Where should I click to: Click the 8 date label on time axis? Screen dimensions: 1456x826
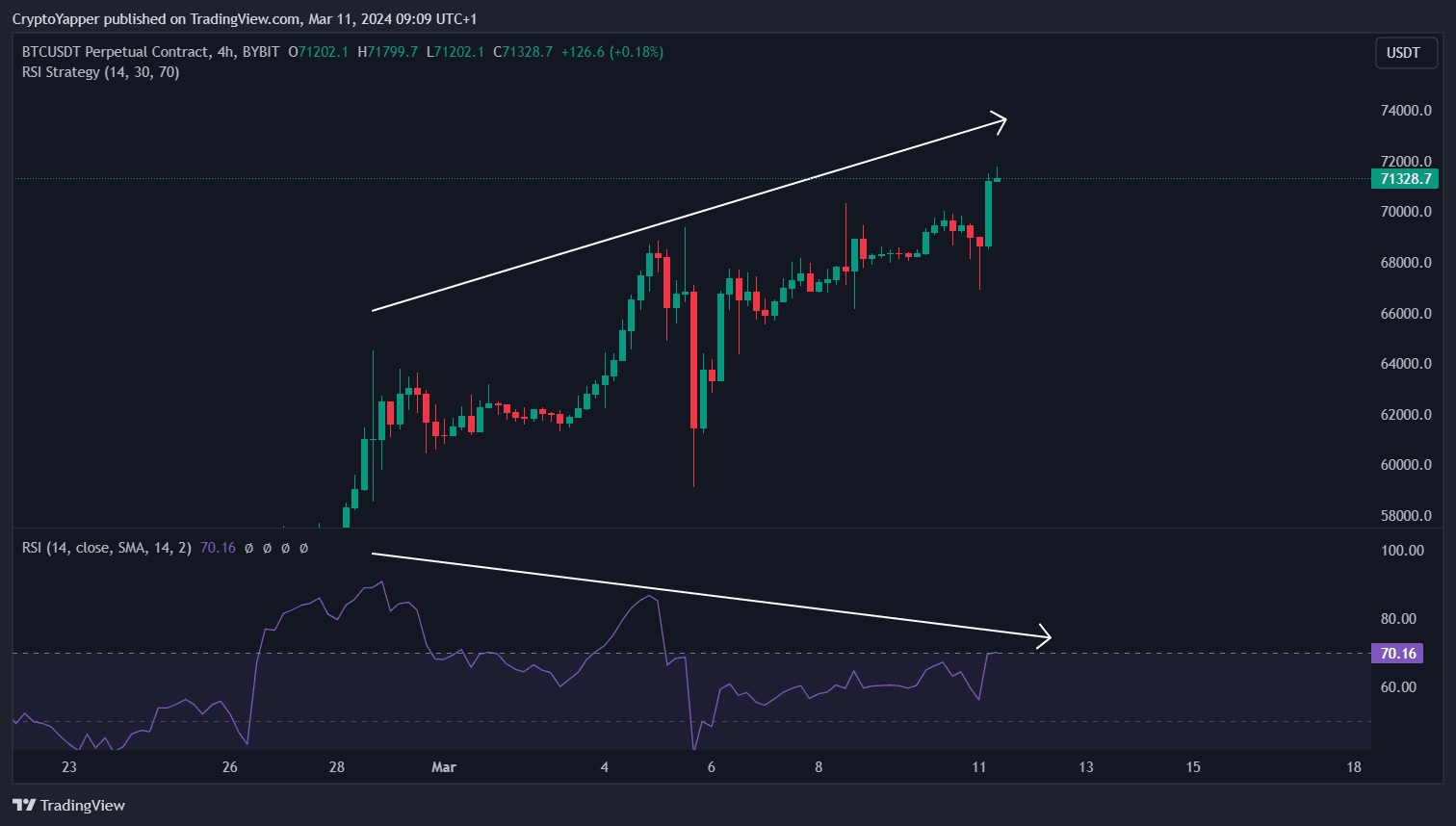(x=819, y=767)
